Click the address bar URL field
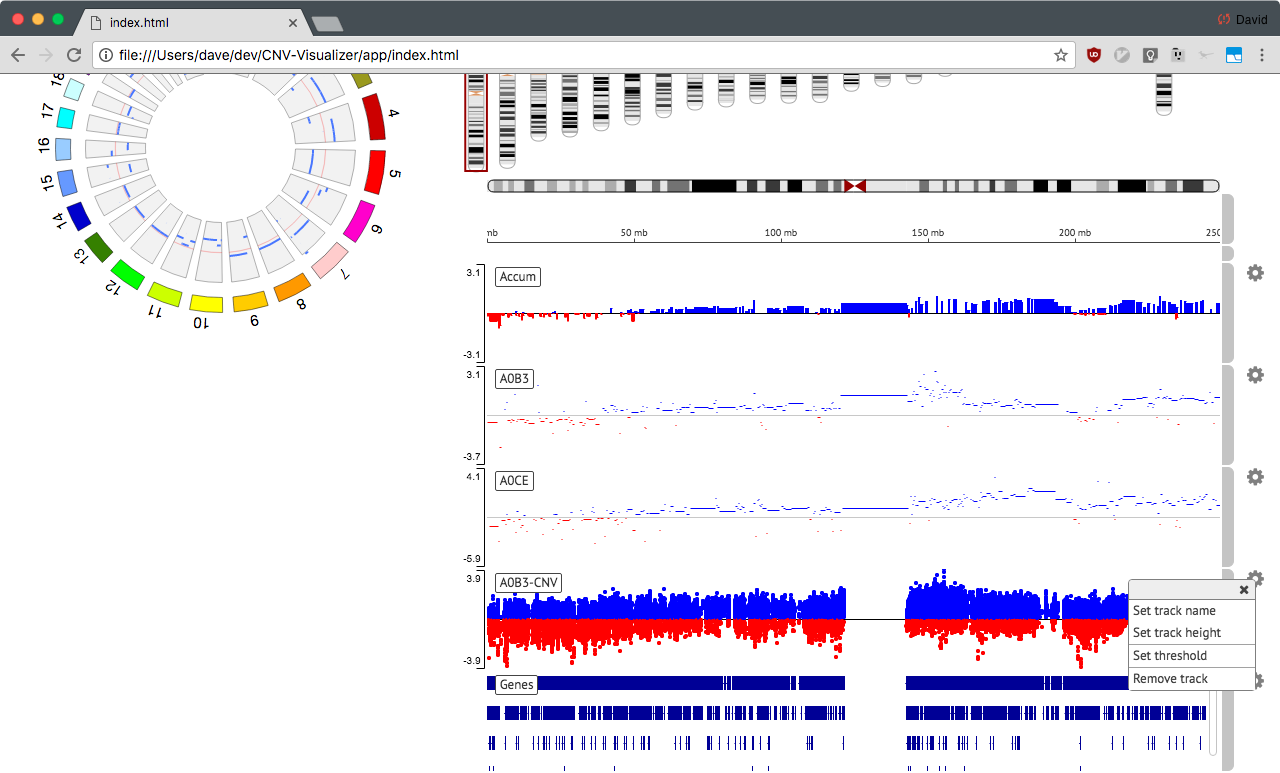This screenshot has height=773, width=1280. click(x=570, y=55)
